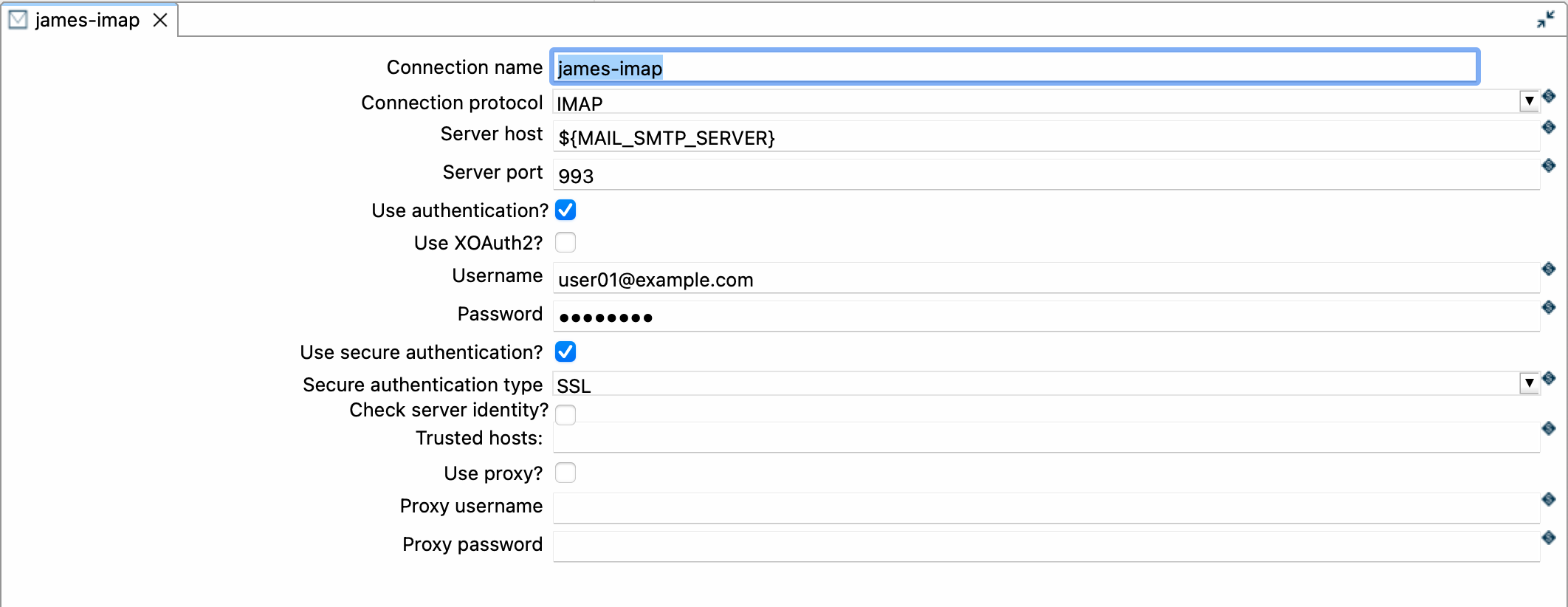Enable Check server identity checkbox
Viewport: 1568px width, 607px height.
pyautogui.click(x=565, y=414)
